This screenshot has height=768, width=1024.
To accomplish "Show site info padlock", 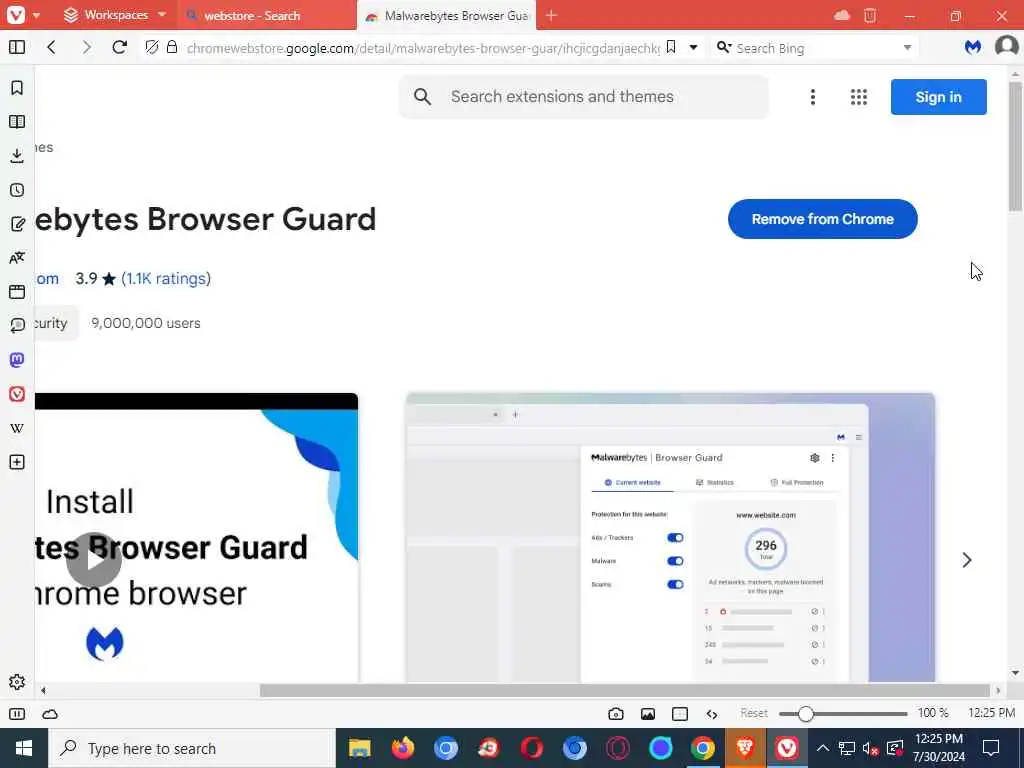I will tap(172, 47).
